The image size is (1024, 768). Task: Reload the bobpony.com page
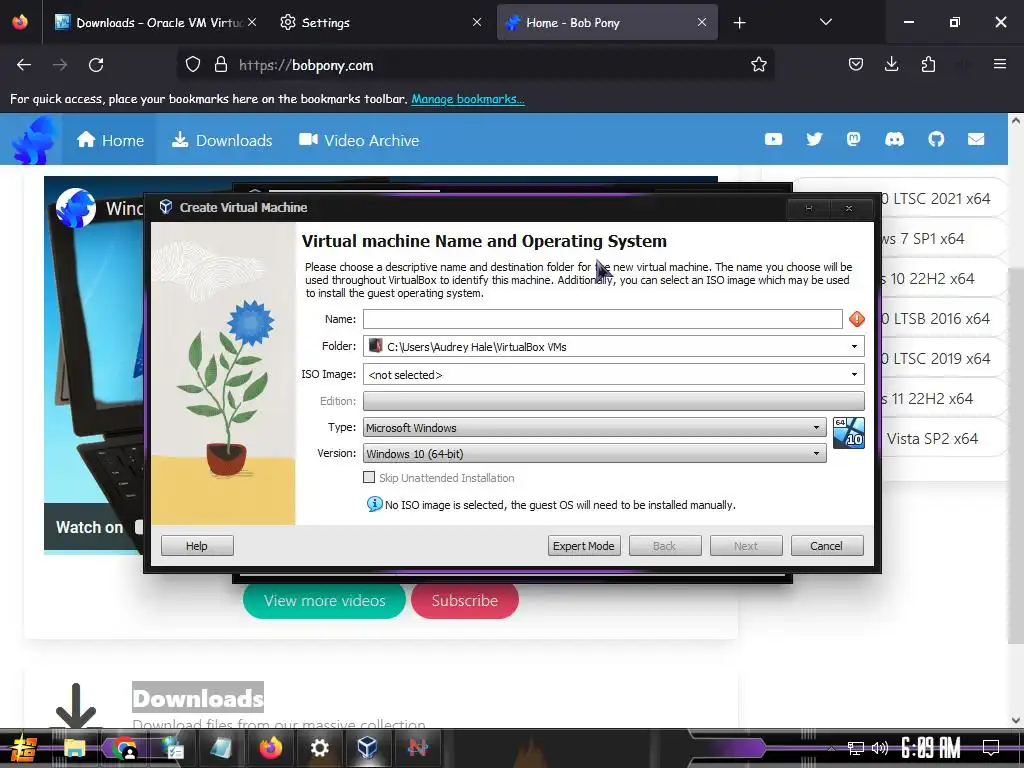tap(96, 65)
